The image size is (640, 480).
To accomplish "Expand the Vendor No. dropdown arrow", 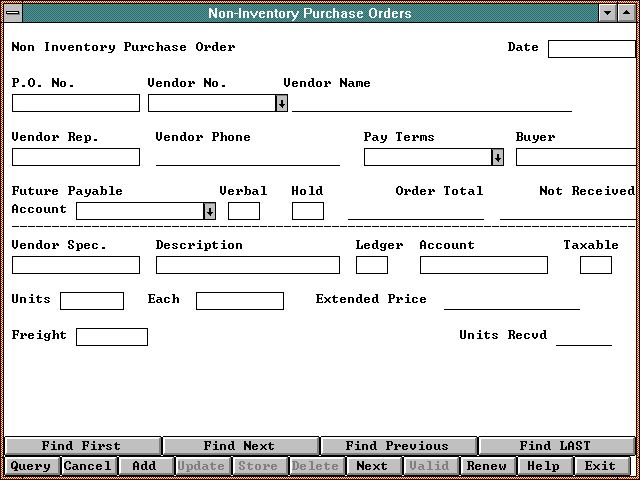I will click(x=281, y=103).
